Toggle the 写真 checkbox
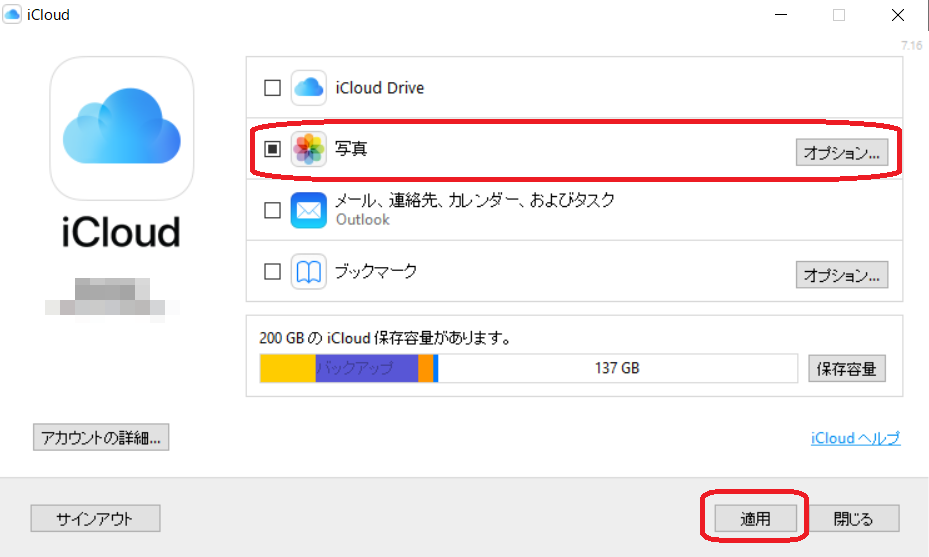Viewport: 929px width, 557px height. [x=272, y=149]
